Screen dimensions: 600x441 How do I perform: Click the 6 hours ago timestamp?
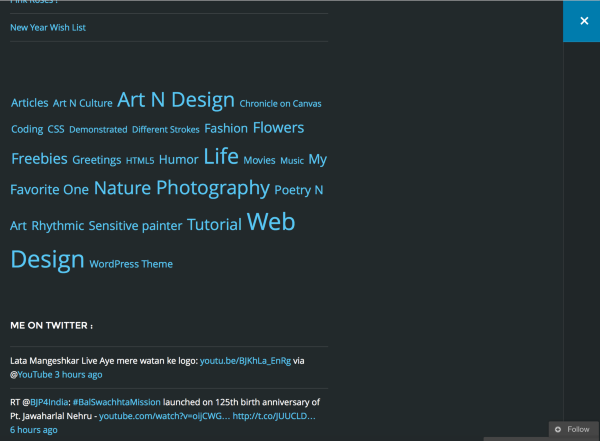tap(34, 430)
